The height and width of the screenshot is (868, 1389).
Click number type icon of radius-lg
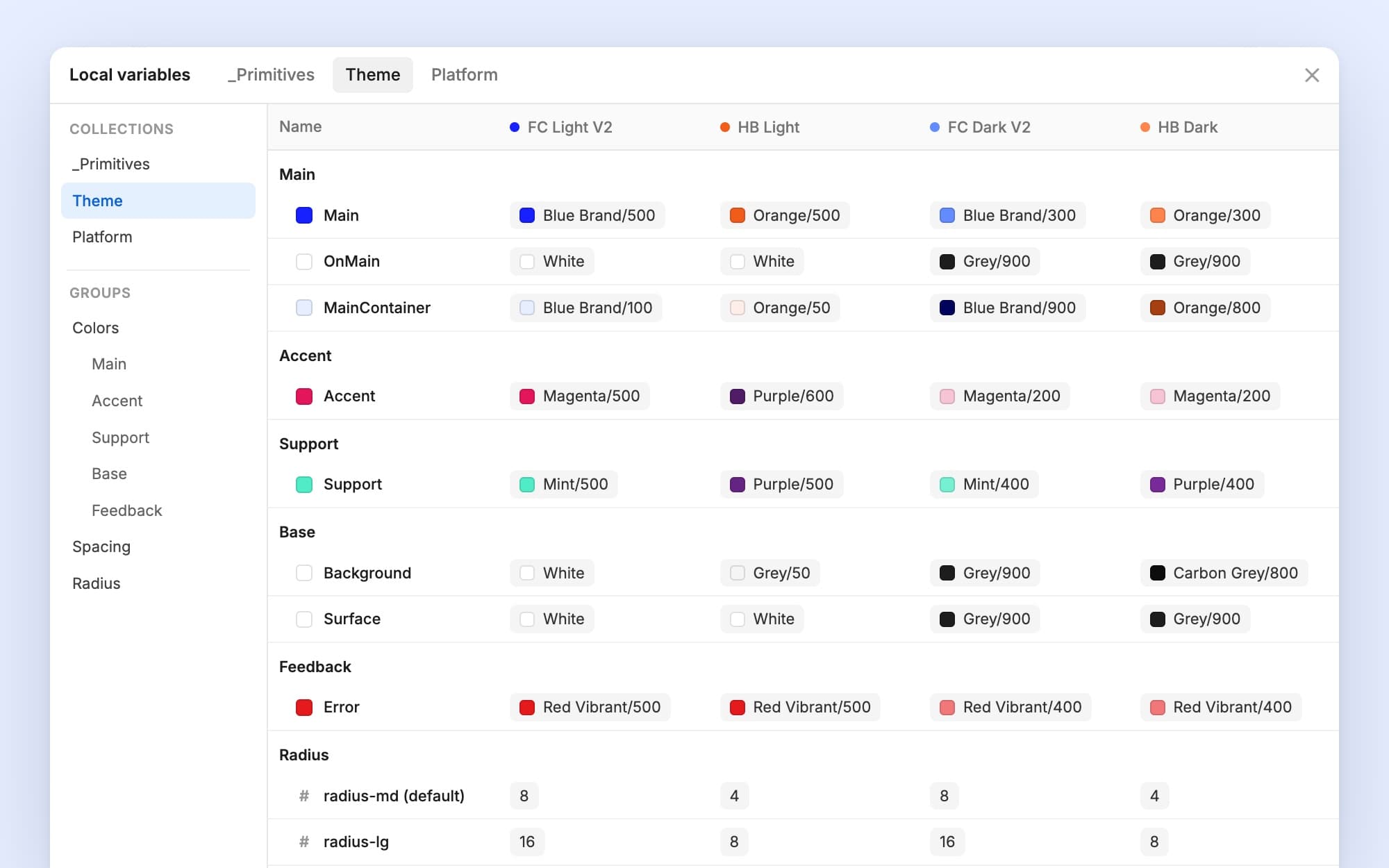(x=304, y=842)
